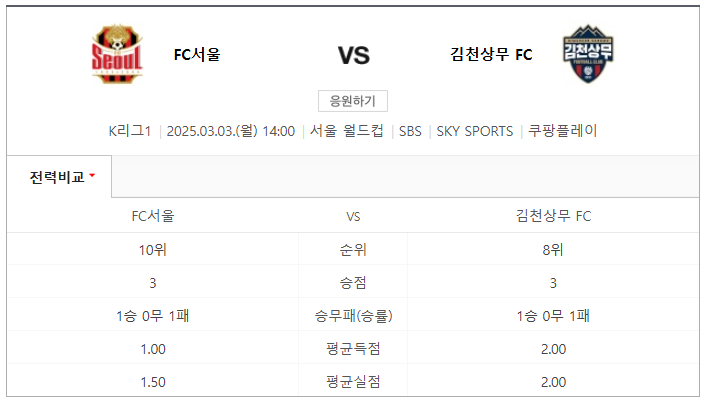707x402 pixels.
Task: Click the Gimcheon Sangmu FC team emblem
Action: [588, 54]
